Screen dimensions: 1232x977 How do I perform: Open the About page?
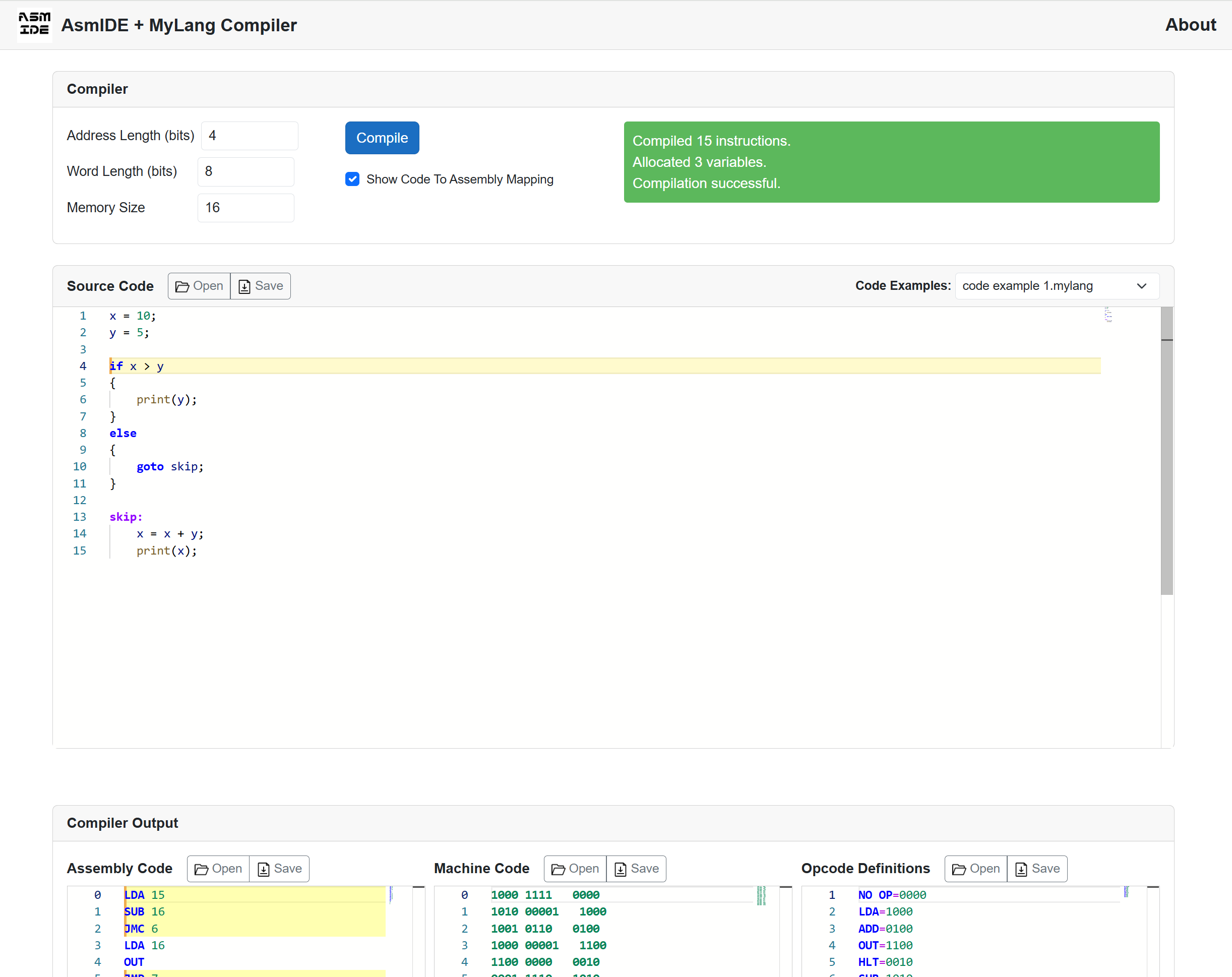pyautogui.click(x=1190, y=25)
